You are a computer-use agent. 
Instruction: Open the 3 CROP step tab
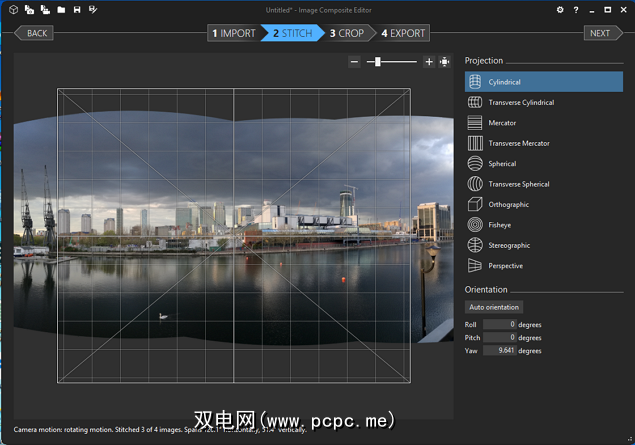pos(347,33)
